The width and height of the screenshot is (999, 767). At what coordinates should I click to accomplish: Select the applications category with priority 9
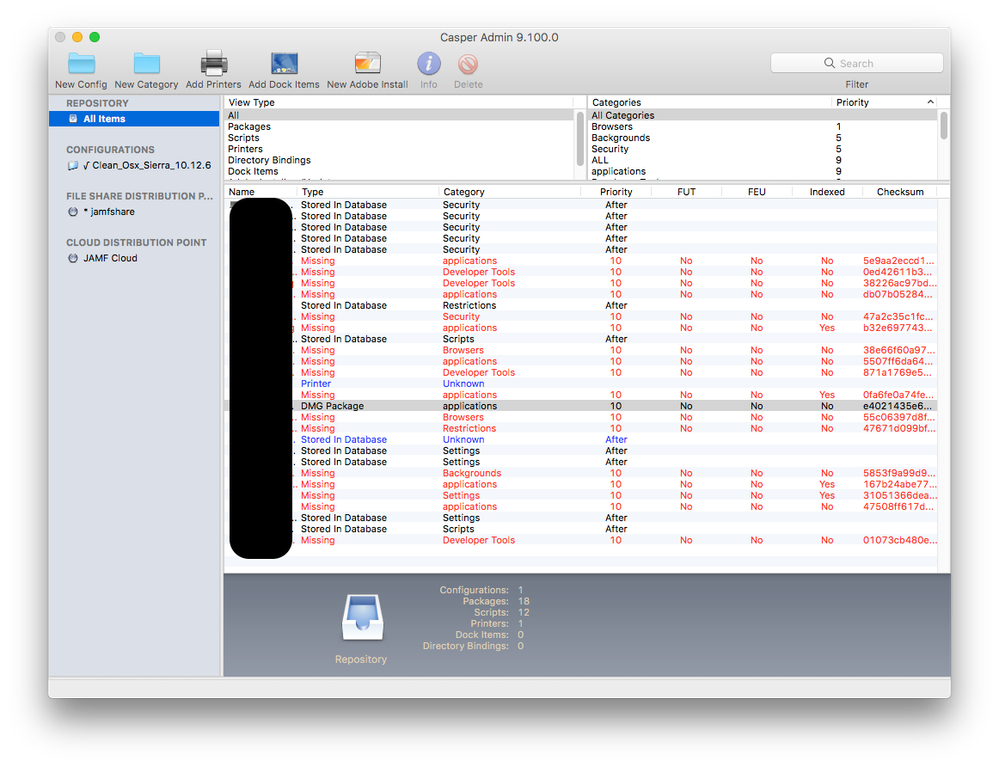(x=763, y=171)
